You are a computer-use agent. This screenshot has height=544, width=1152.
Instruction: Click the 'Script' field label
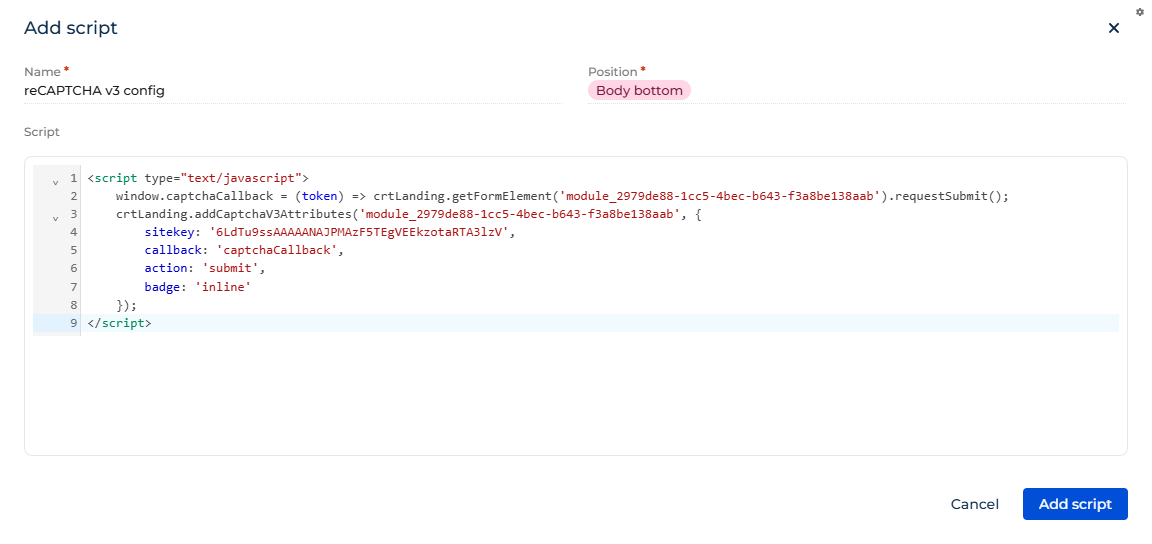(42, 132)
